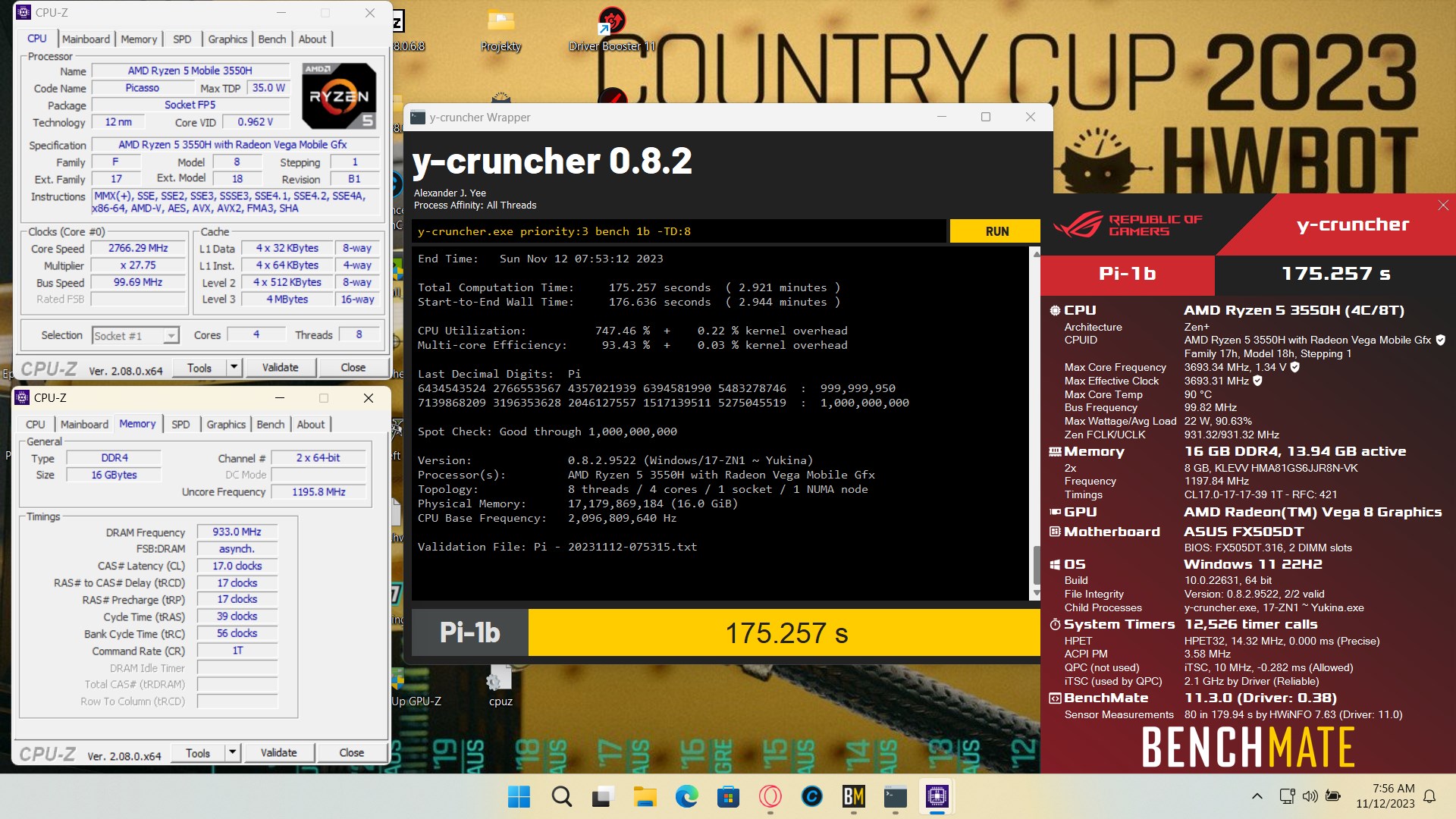This screenshot has width=1456, height=819.
Task: Open Task View on taskbar
Action: pos(604,796)
